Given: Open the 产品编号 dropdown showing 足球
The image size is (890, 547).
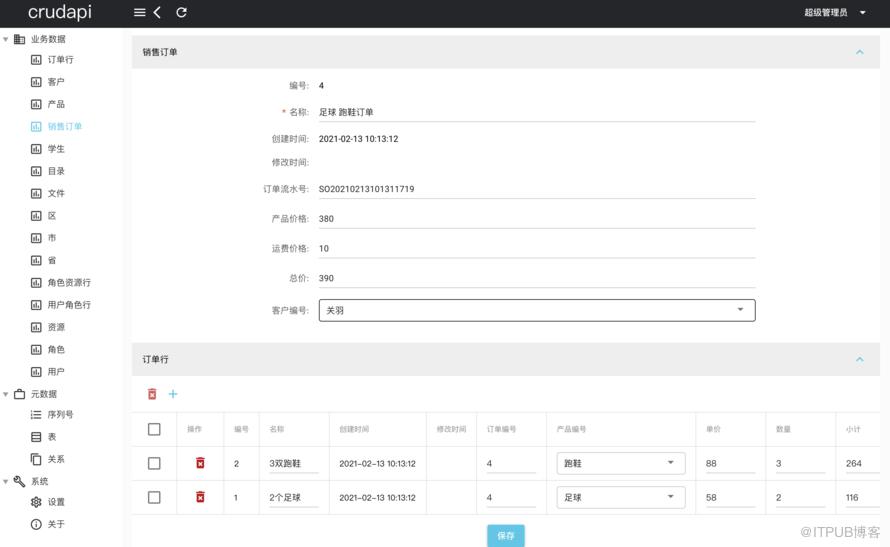Looking at the screenshot, I should [620, 498].
